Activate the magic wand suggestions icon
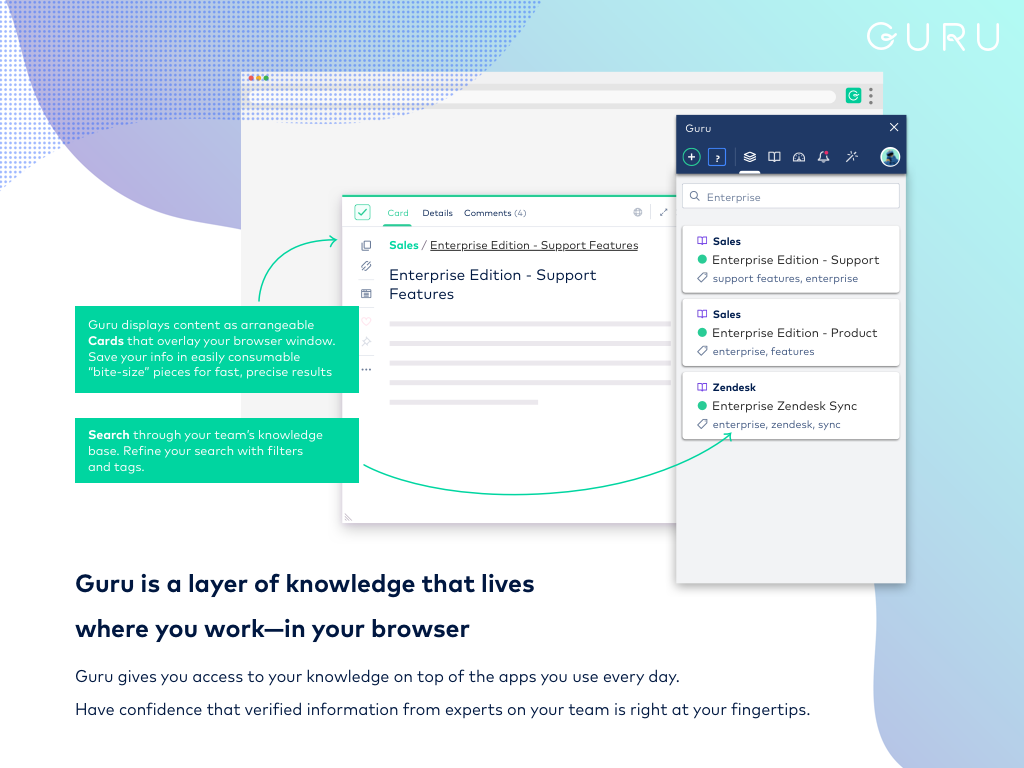Image resolution: width=1024 pixels, height=768 pixels. point(851,157)
